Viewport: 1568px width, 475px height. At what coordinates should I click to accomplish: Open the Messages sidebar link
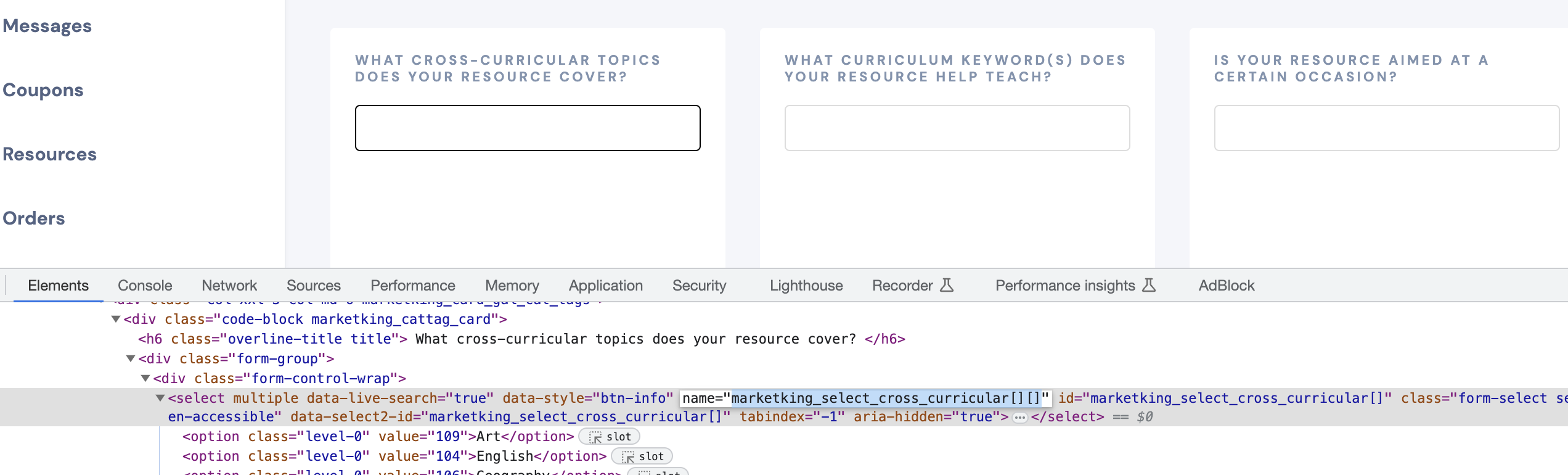[47, 26]
